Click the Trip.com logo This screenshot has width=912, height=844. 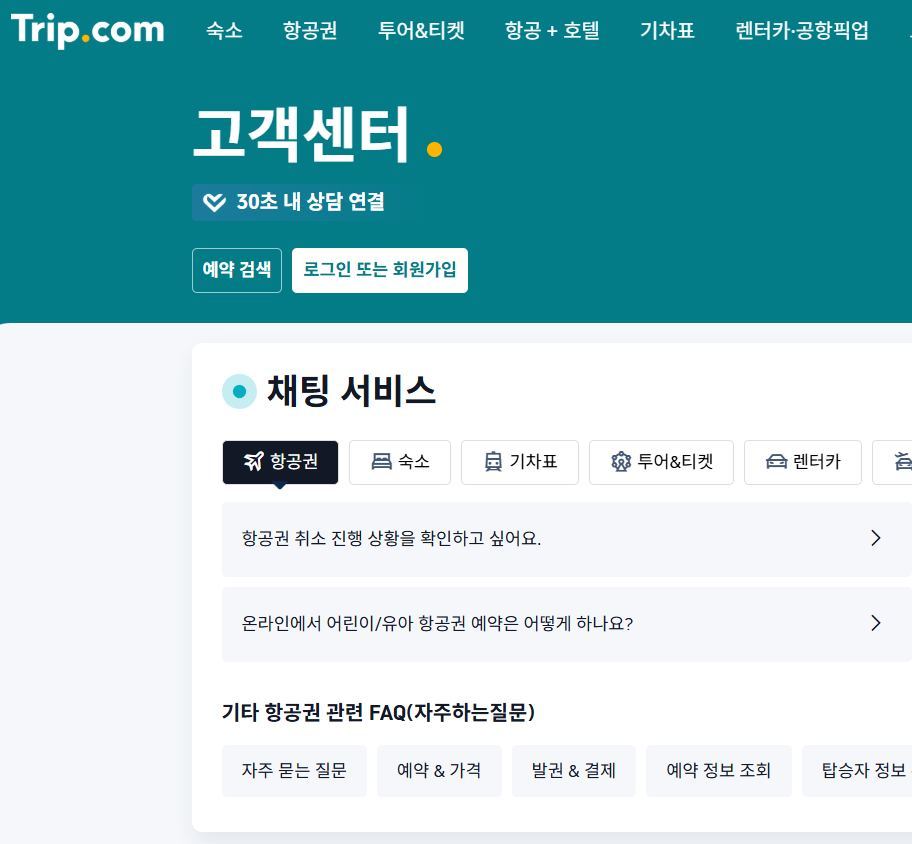[x=85, y=30]
